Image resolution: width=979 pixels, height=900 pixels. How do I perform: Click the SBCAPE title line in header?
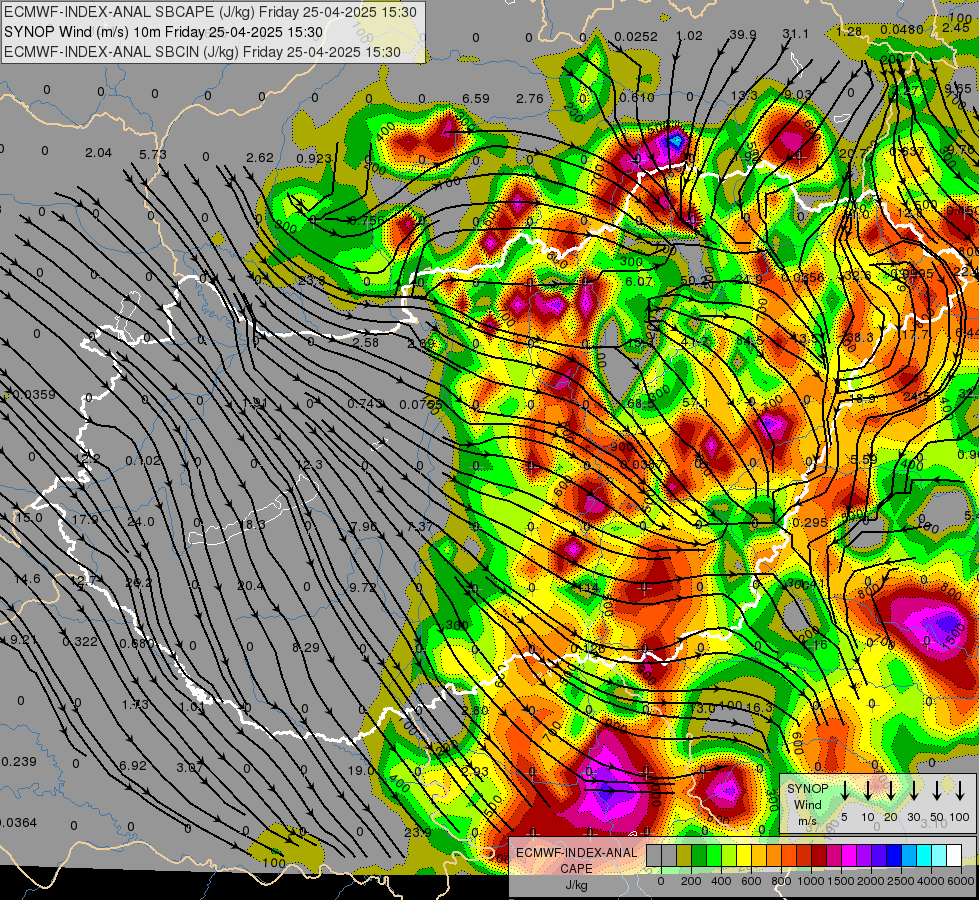[210, 12]
